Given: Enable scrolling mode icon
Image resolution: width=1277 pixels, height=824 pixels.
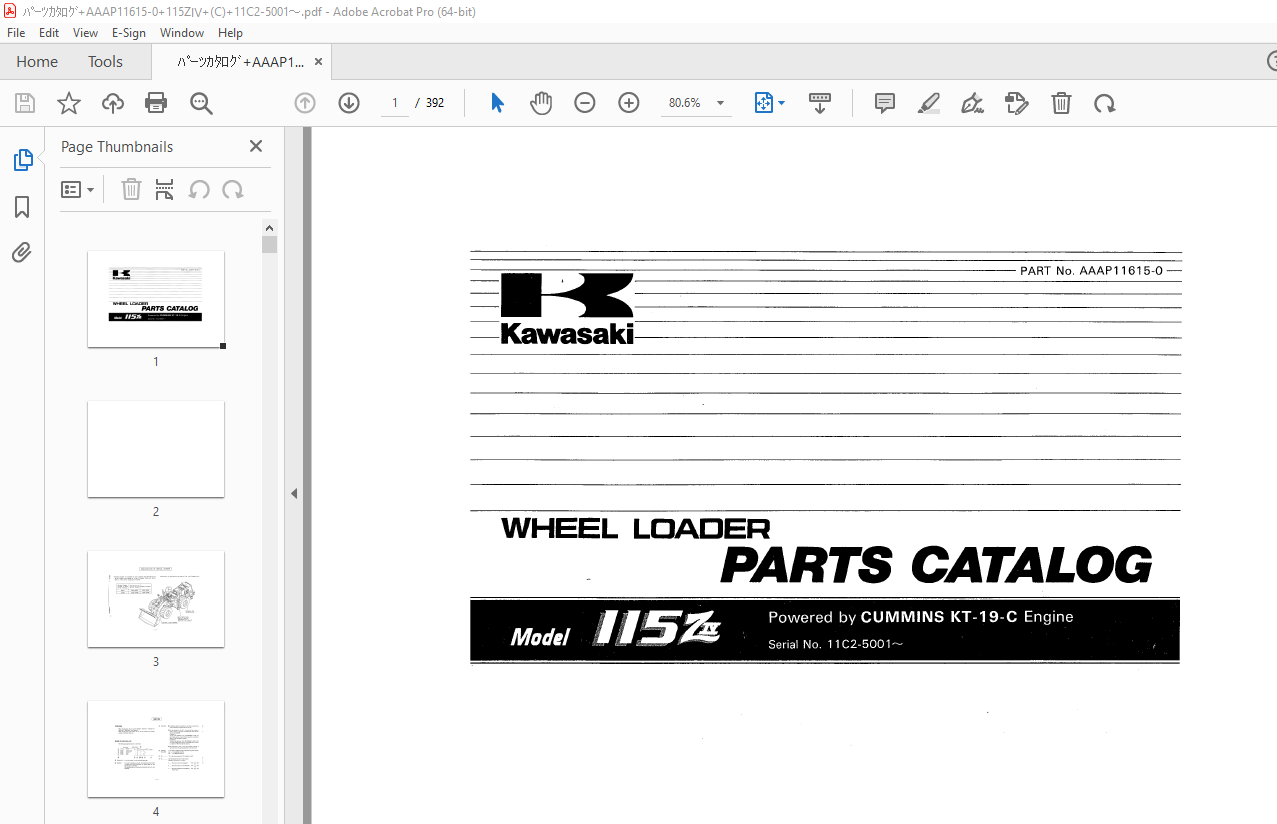Looking at the screenshot, I should [820, 103].
